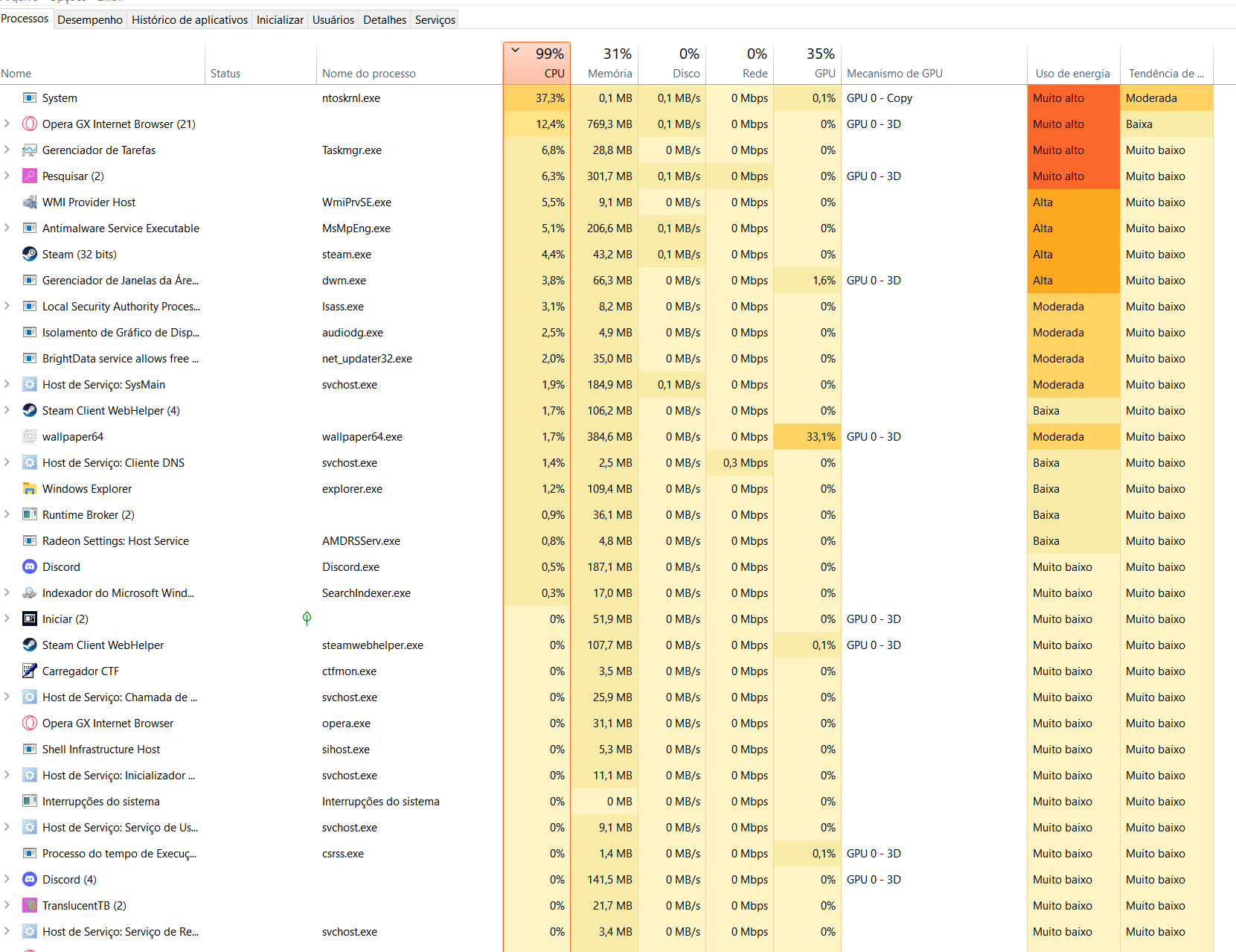Sort by Uso de energia column

click(1073, 63)
